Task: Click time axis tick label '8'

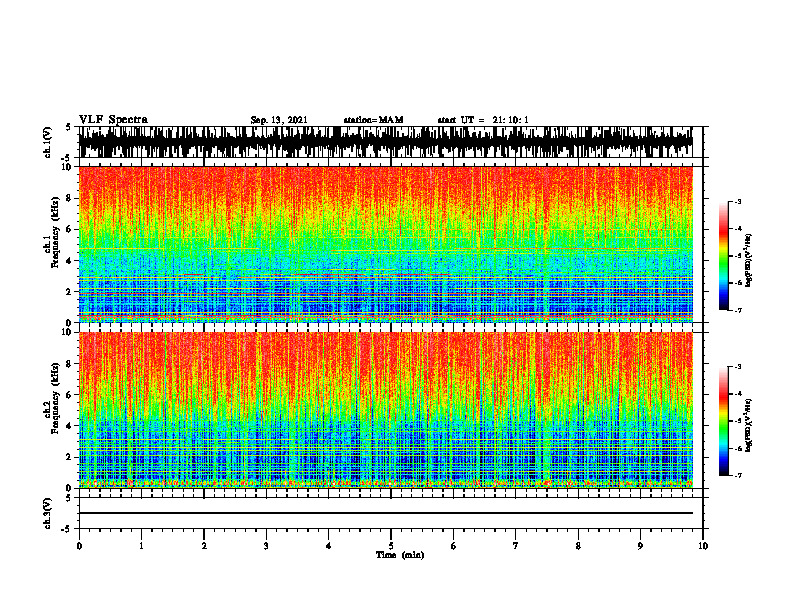Action: pyautogui.click(x=578, y=546)
